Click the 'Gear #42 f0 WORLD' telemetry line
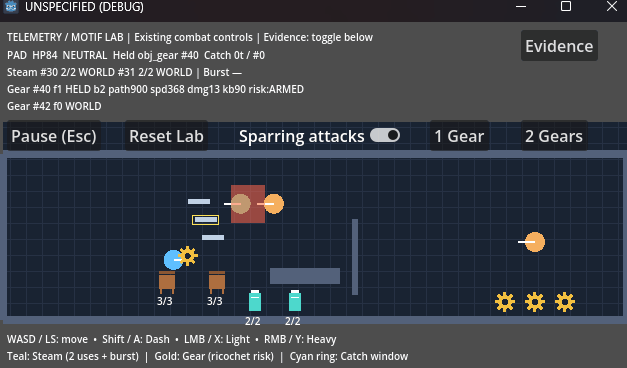The width and height of the screenshot is (627, 368). (54, 106)
